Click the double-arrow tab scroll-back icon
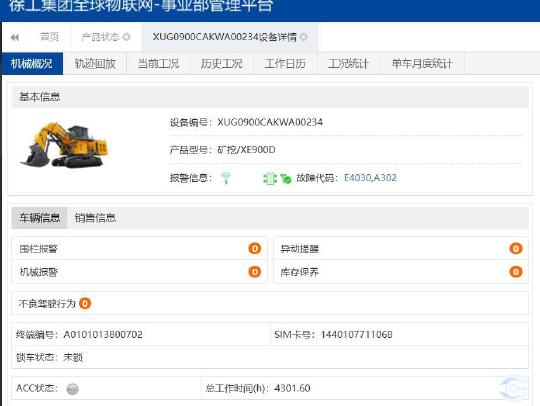Viewport: 540px width, 406px height. point(15,37)
